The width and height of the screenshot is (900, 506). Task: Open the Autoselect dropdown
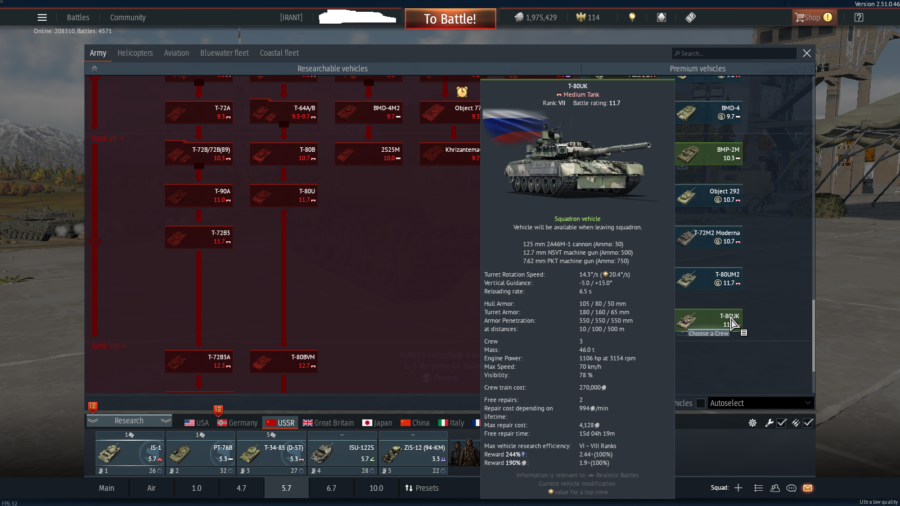[x=760, y=403]
